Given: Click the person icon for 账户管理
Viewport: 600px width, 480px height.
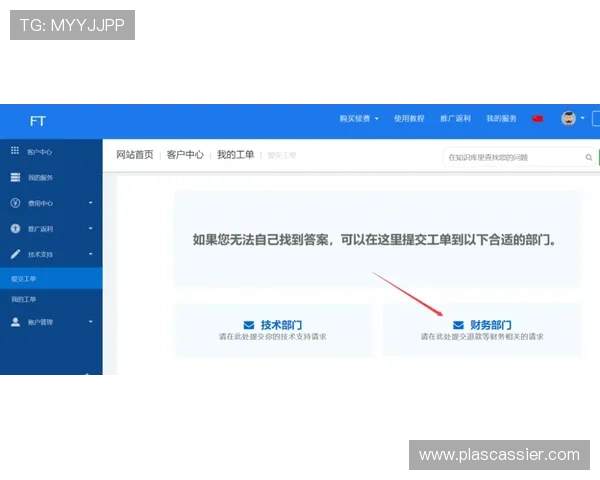Looking at the screenshot, I should (15, 322).
